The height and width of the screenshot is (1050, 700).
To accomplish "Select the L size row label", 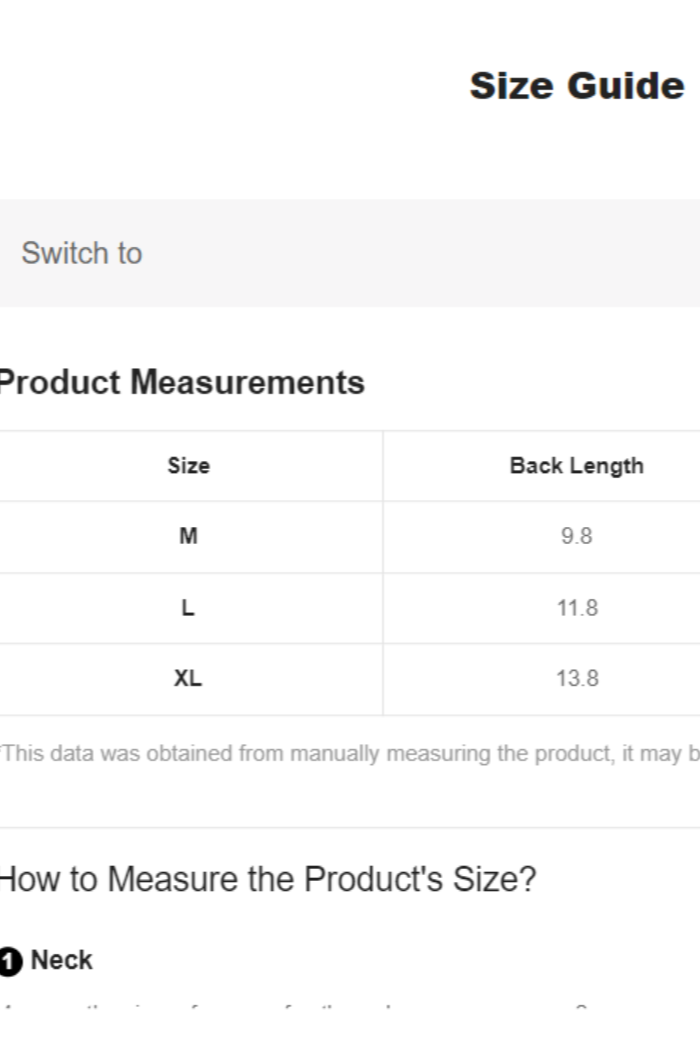I will 188,608.
